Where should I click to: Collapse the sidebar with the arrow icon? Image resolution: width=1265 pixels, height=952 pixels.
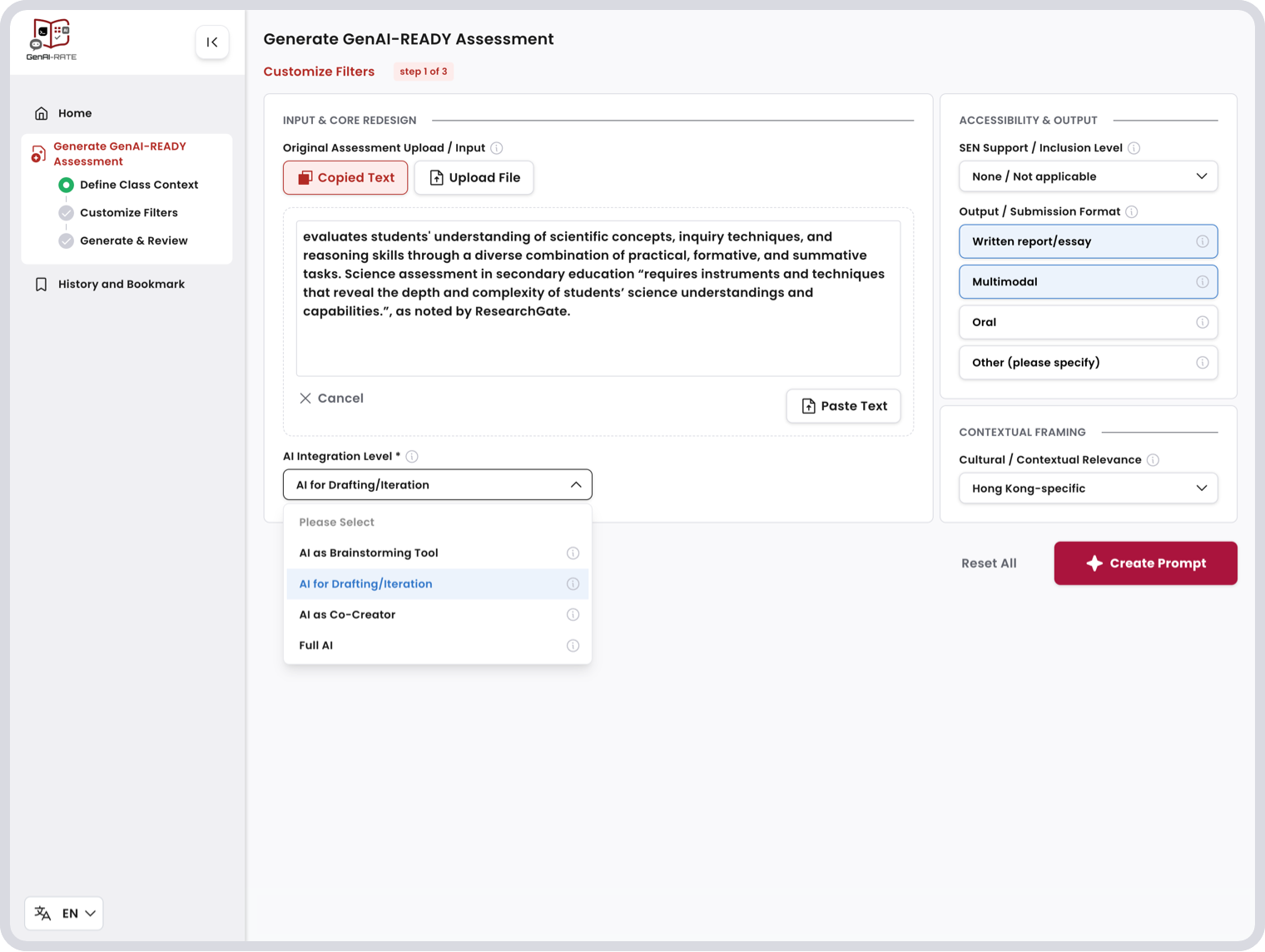[x=212, y=42]
